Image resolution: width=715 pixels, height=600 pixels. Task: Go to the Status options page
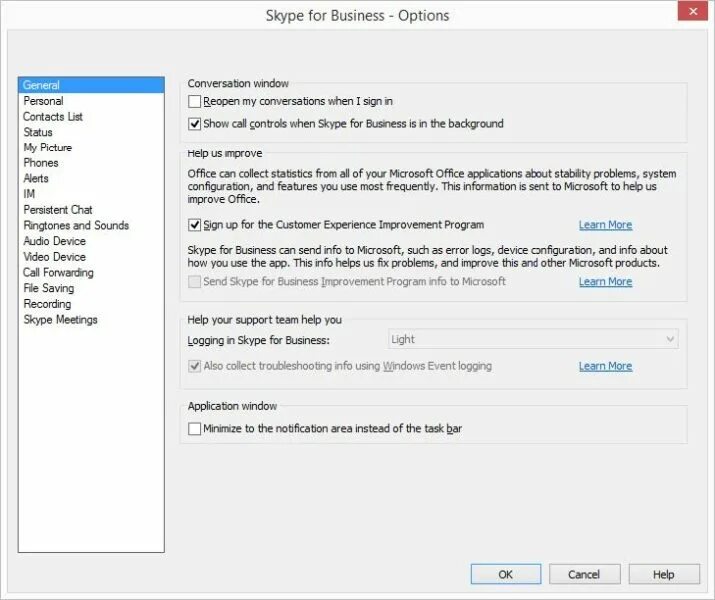click(x=38, y=132)
